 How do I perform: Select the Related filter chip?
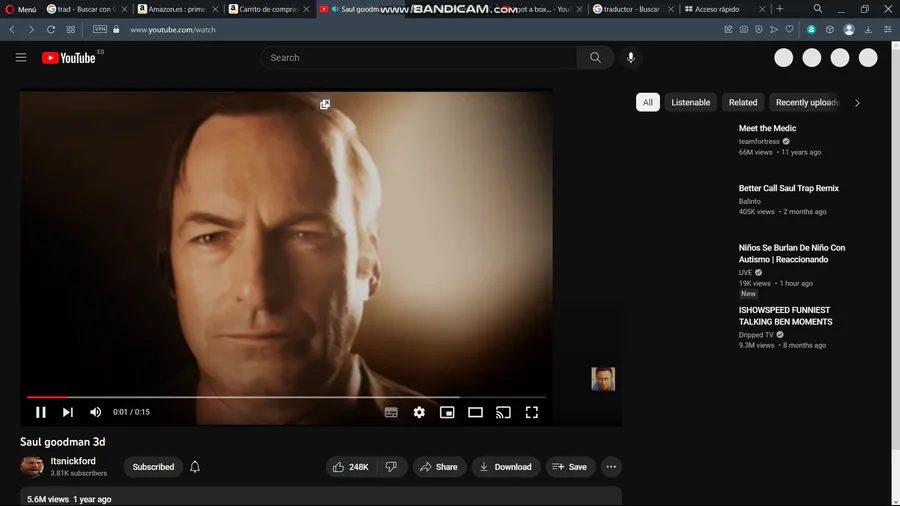[x=743, y=102]
